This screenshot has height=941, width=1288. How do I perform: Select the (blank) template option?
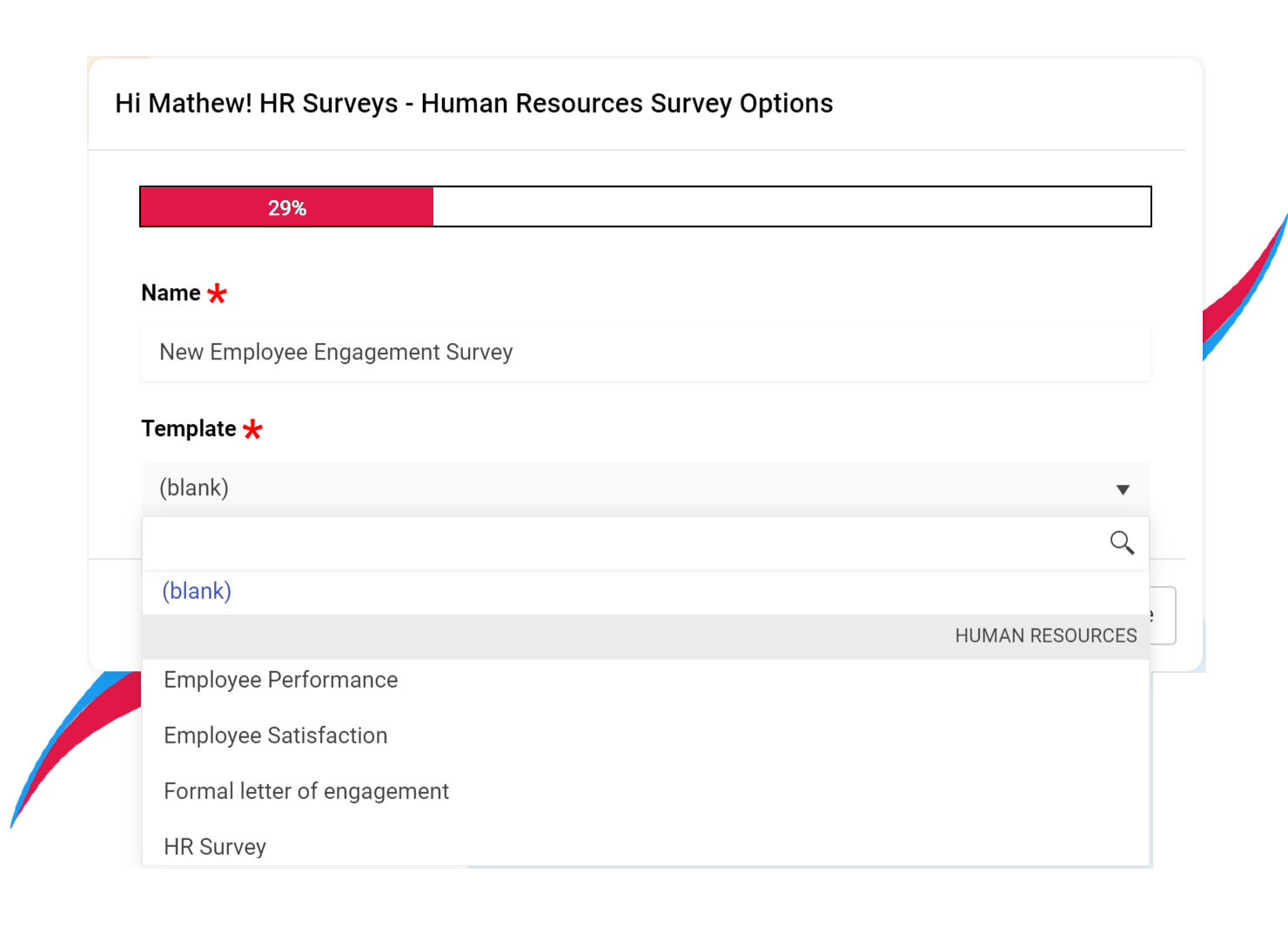point(196,591)
